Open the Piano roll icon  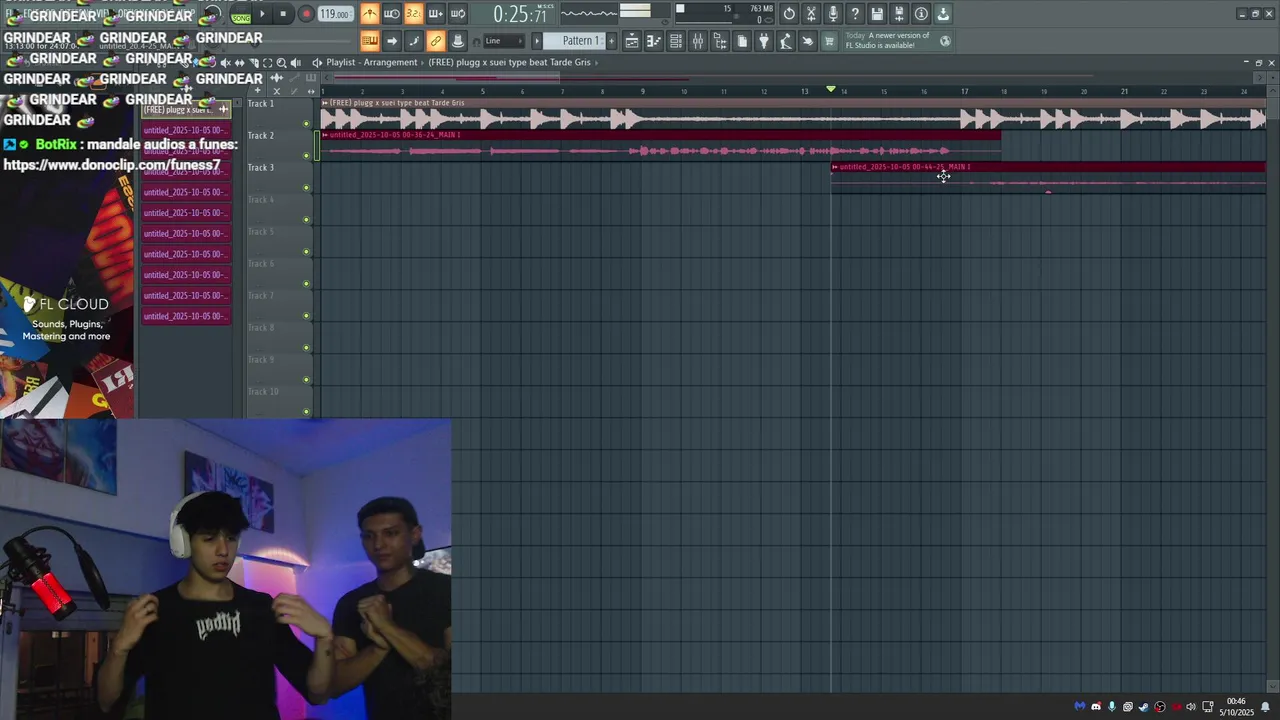(654, 41)
